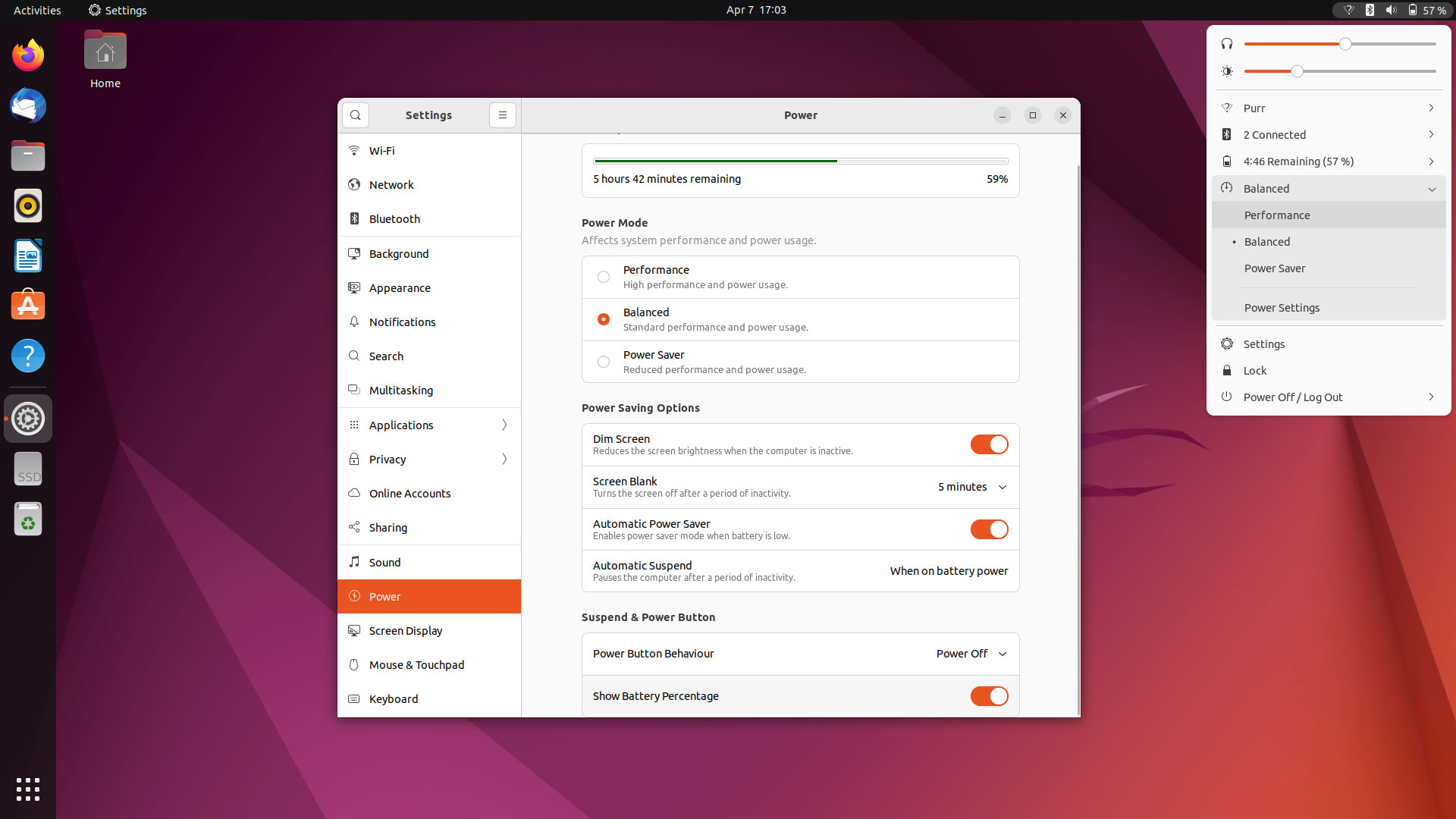
Task: Open Rhythmbox from the dock
Action: click(27, 206)
